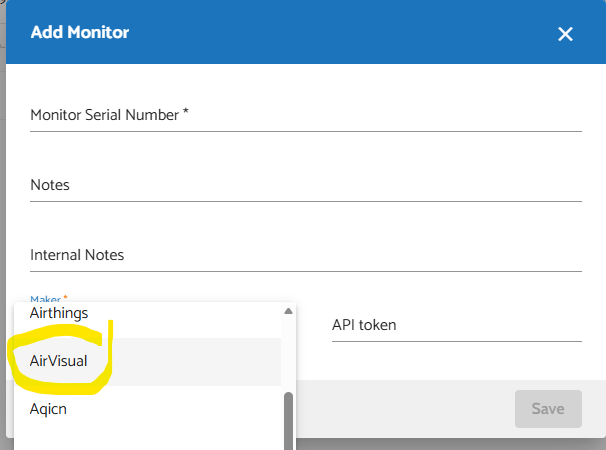Focus the Notes text field
606x450 pixels.
coord(305,185)
